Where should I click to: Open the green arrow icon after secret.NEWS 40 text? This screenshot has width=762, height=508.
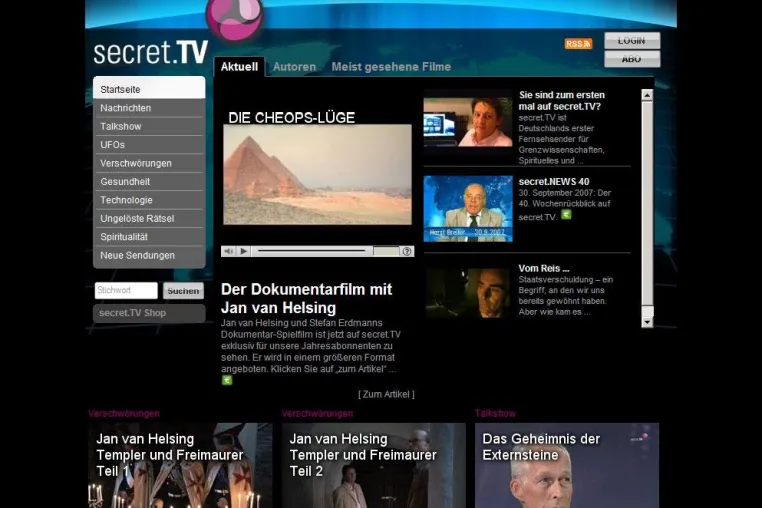click(x=566, y=214)
